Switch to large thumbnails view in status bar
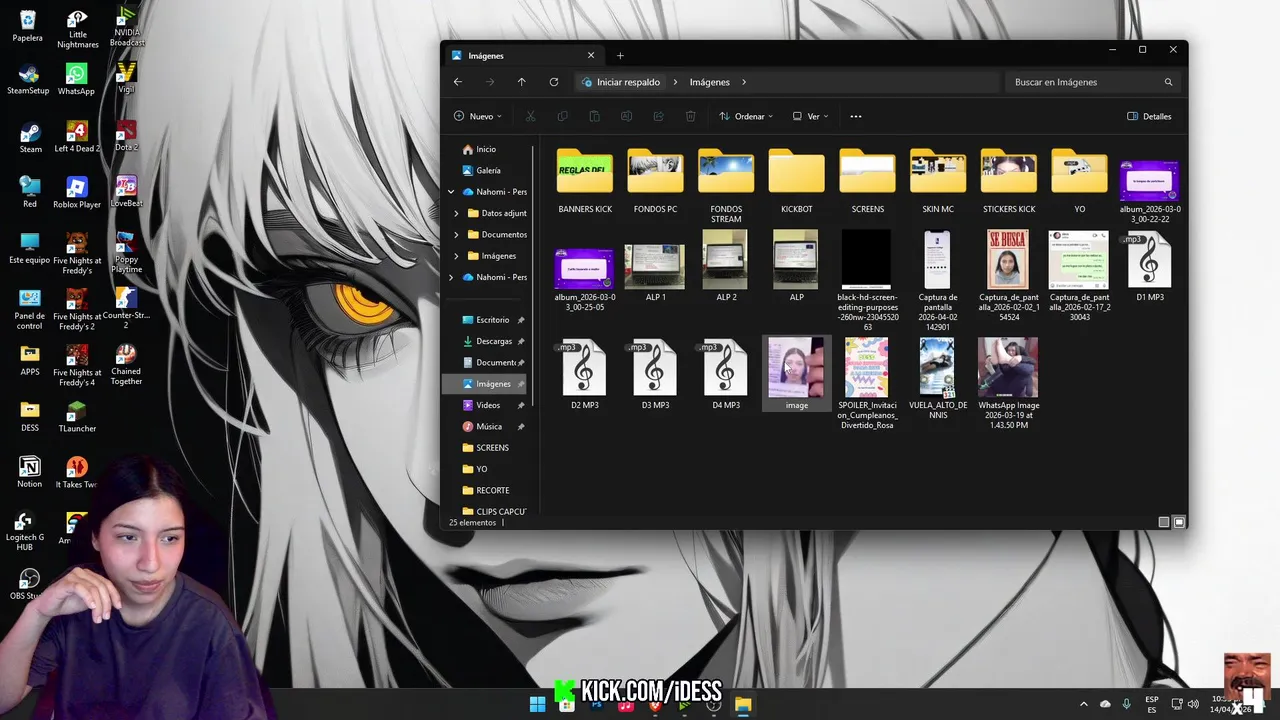The height and width of the screenshot is (720, 1280). click(x=1179, y=522)
